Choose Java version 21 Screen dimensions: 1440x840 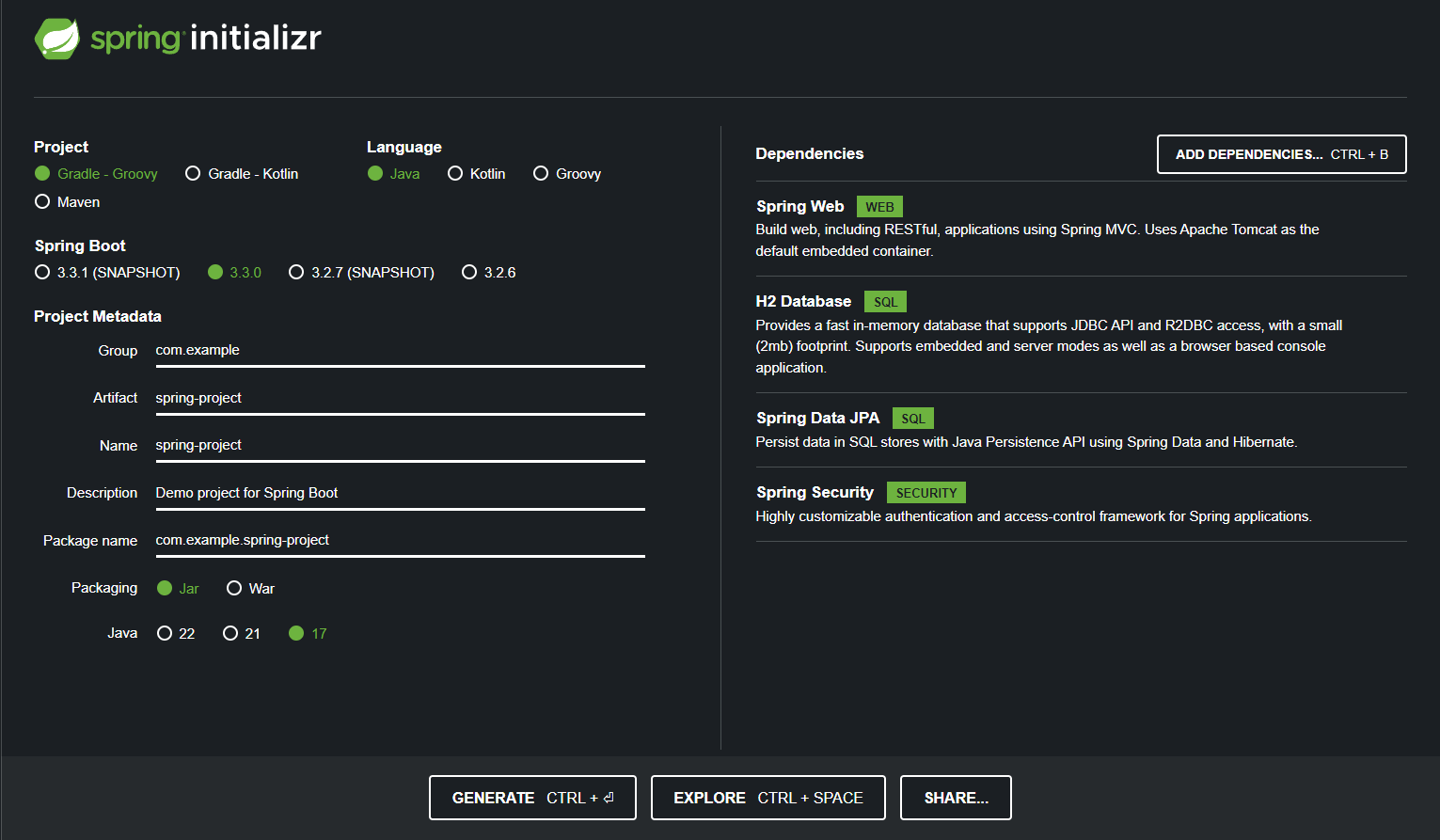[241, 634]
